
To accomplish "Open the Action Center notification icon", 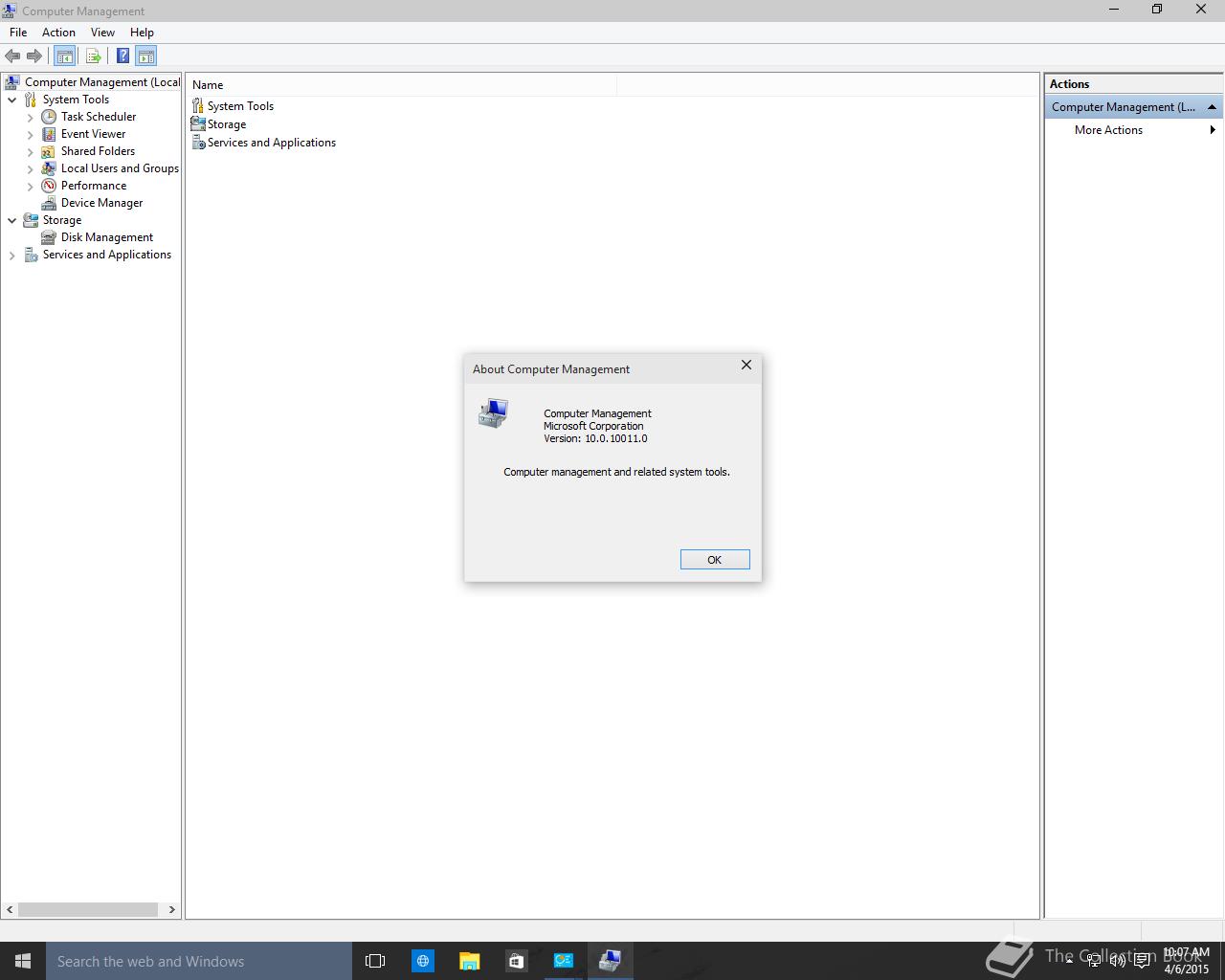I will click(x=1142, y=961).
